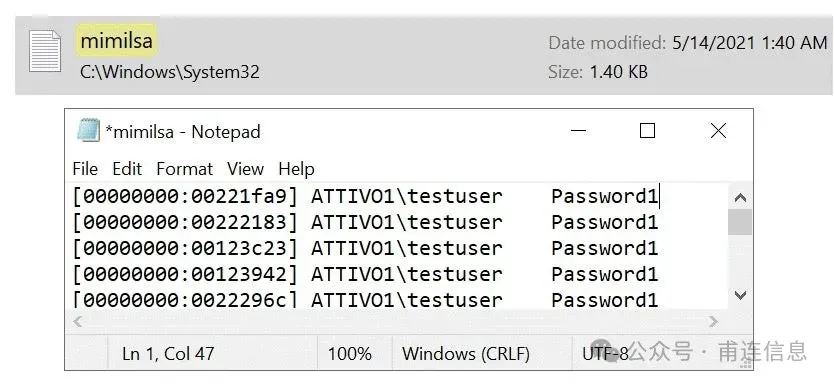Place cursor after Password1 on first line

(x=660, y=196)
